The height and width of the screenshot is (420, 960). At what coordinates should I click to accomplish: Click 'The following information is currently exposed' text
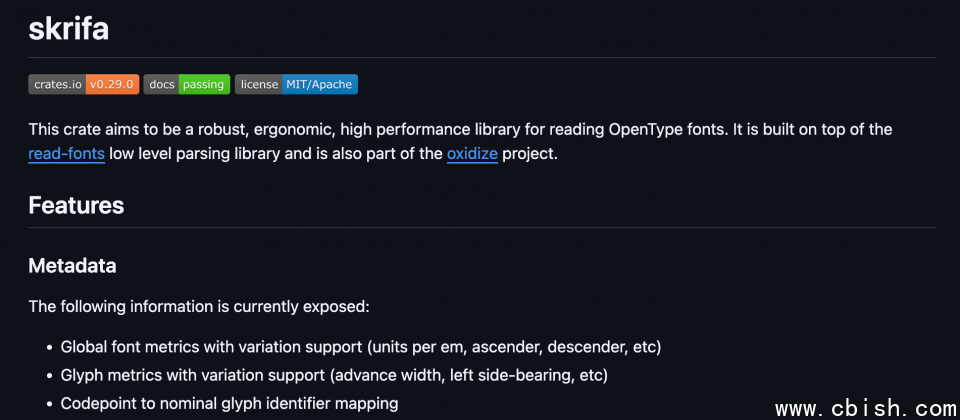click(x=199, y=306)
